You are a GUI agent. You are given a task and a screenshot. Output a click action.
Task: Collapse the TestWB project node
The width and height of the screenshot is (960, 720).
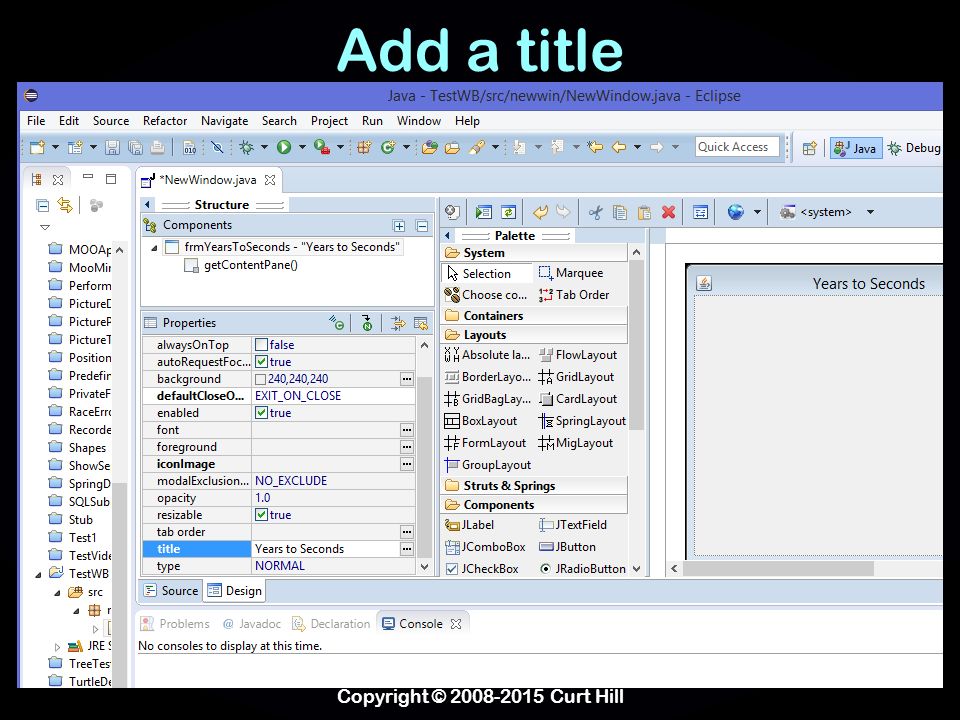(38, 574)
